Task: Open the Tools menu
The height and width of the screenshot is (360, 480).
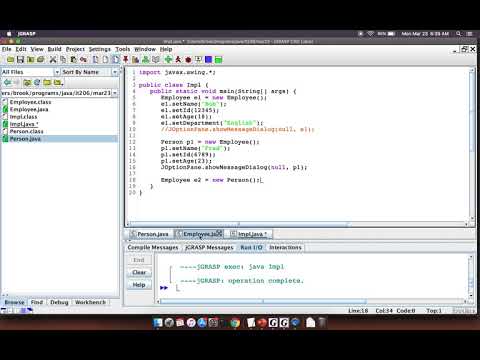Action: coord(123,49)
